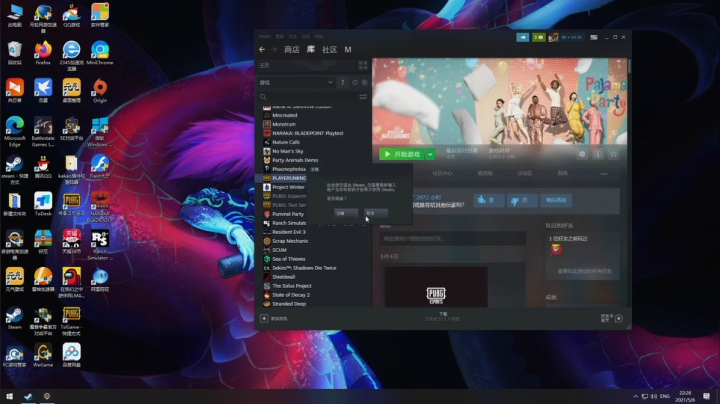Open the M profile tab
The image size is (720, 404).
click(348, 50)
